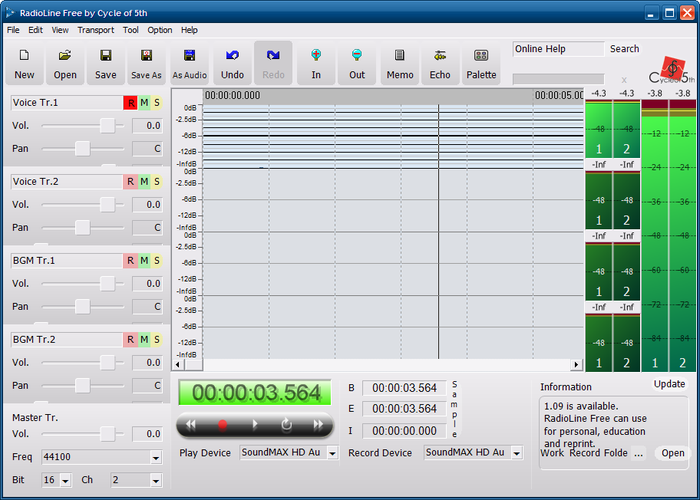Open the Help menu
Screen dimensions: 700x500
(189, 30)
